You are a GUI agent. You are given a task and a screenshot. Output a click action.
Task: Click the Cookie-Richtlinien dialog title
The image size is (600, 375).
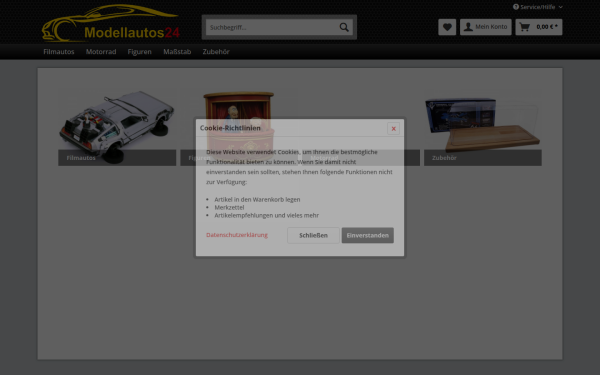[230, 128]
